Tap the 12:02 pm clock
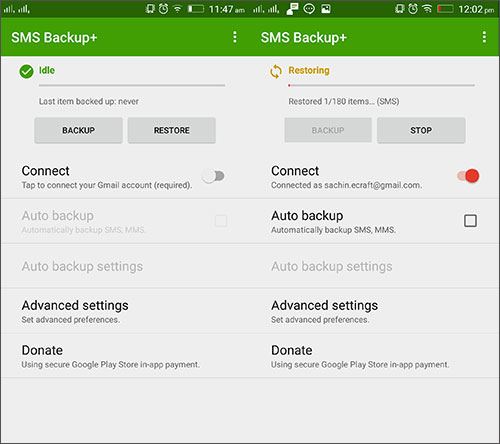500x444 pixels. tap(476, 9)
